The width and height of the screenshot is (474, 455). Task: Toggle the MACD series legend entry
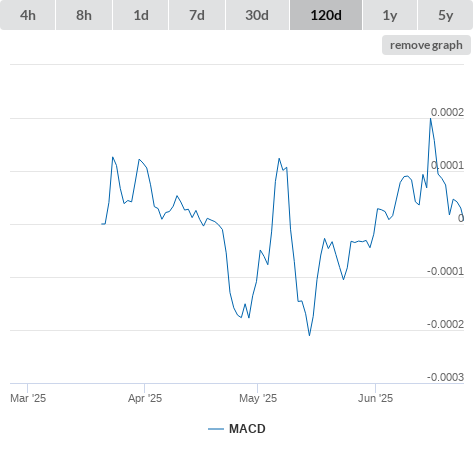pyautogui.click(x=237, y=429)
